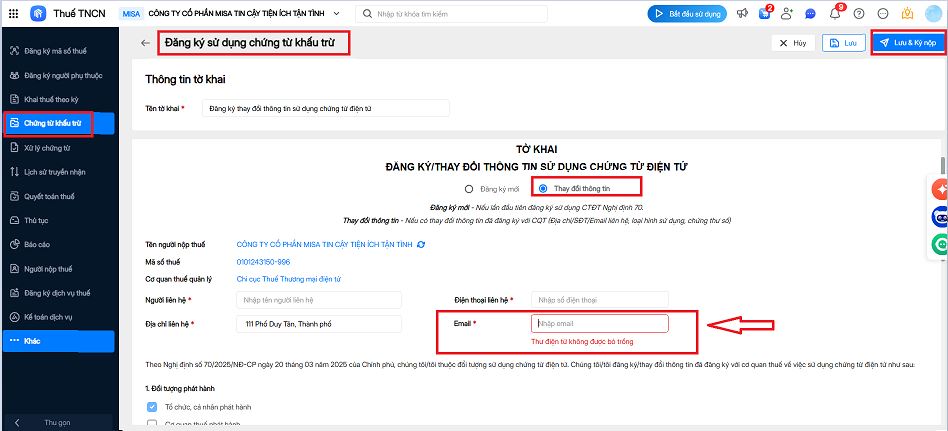Click the taxpayer company name link

[324, 245]
